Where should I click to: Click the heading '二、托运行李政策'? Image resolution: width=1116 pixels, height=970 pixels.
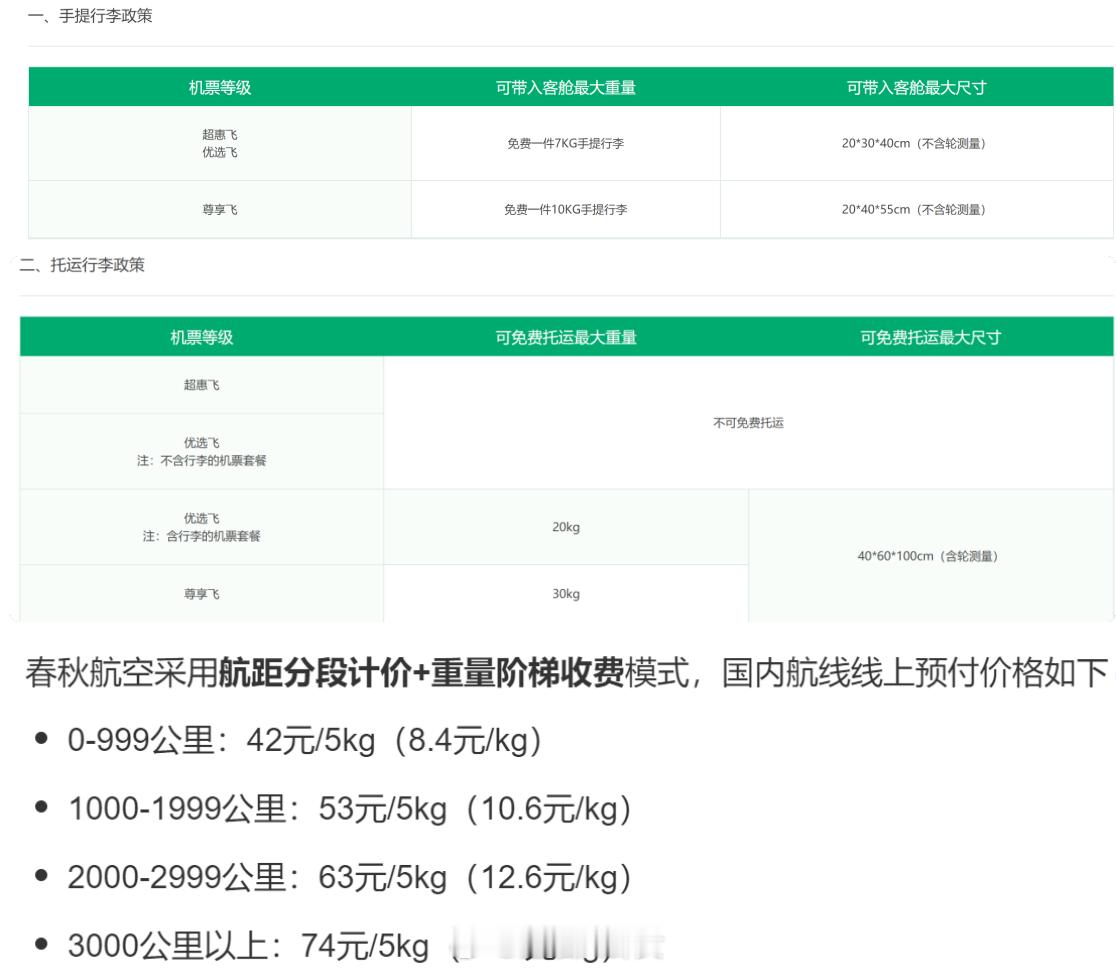click(83, 265)
